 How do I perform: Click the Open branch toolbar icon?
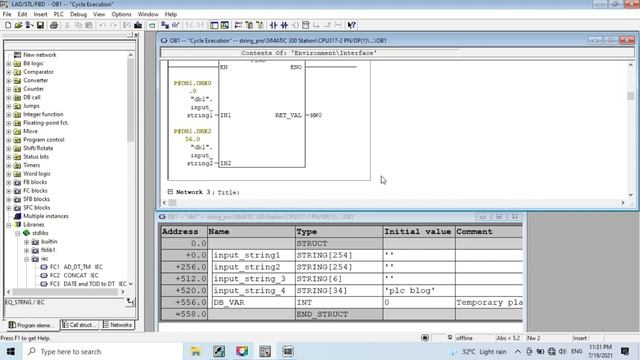tap(316, 25)
